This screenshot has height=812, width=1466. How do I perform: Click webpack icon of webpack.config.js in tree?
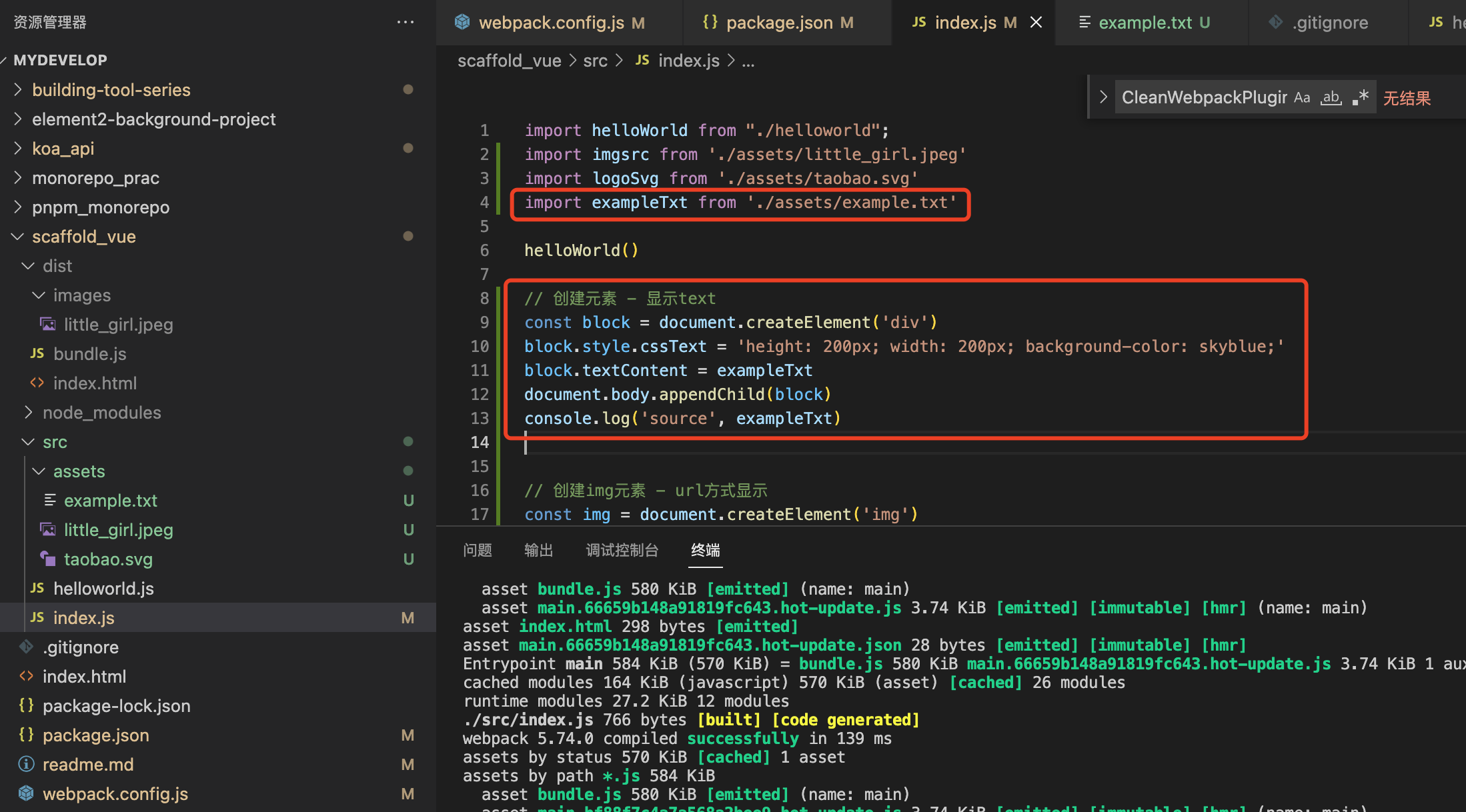(27, 793)
